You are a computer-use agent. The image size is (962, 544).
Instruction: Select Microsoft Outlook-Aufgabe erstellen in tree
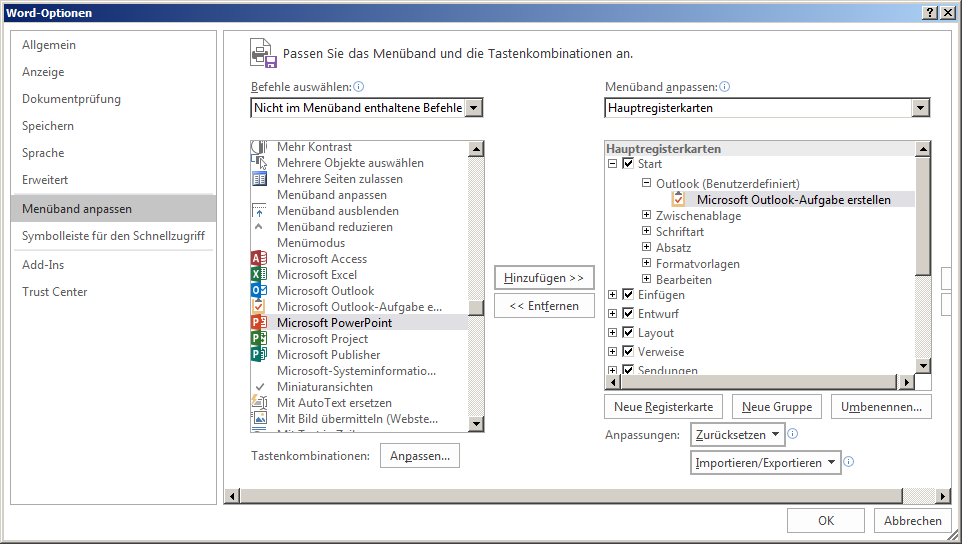[x=793, y=199]
